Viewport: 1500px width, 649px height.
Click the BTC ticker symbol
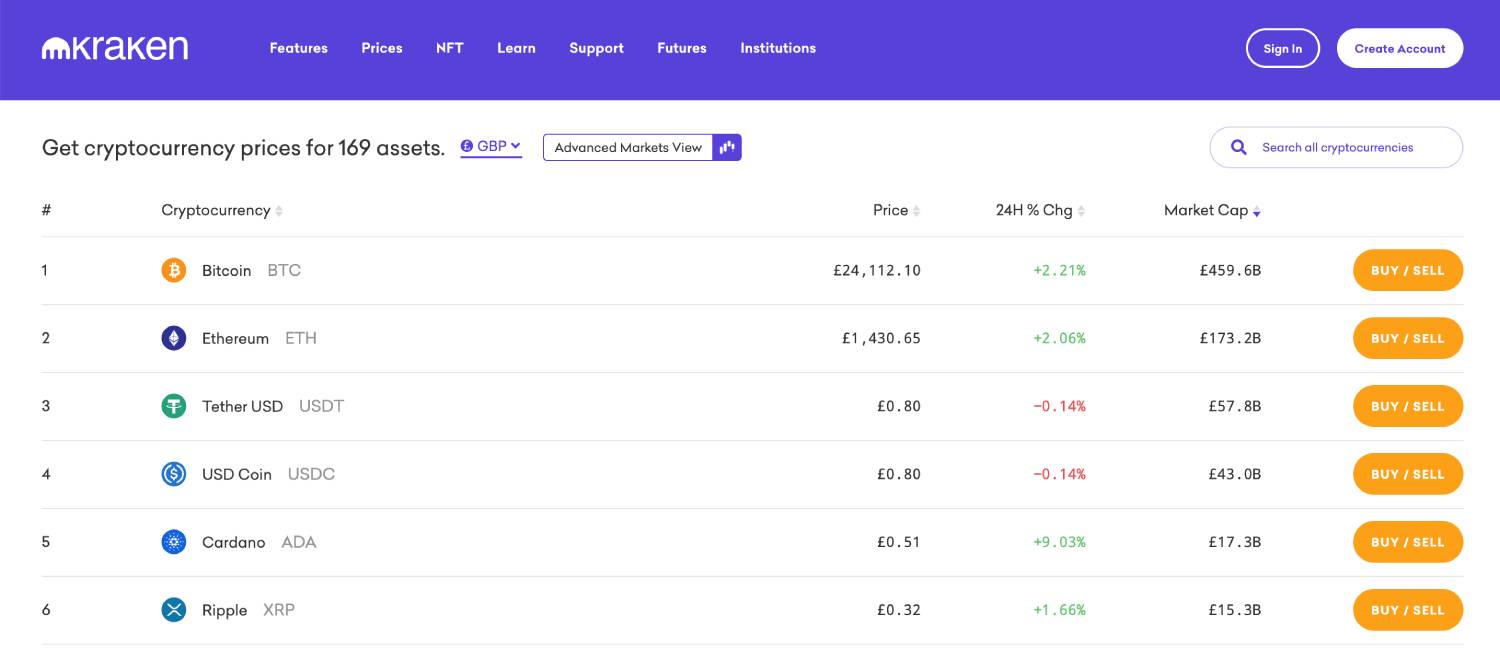point(284,270)
